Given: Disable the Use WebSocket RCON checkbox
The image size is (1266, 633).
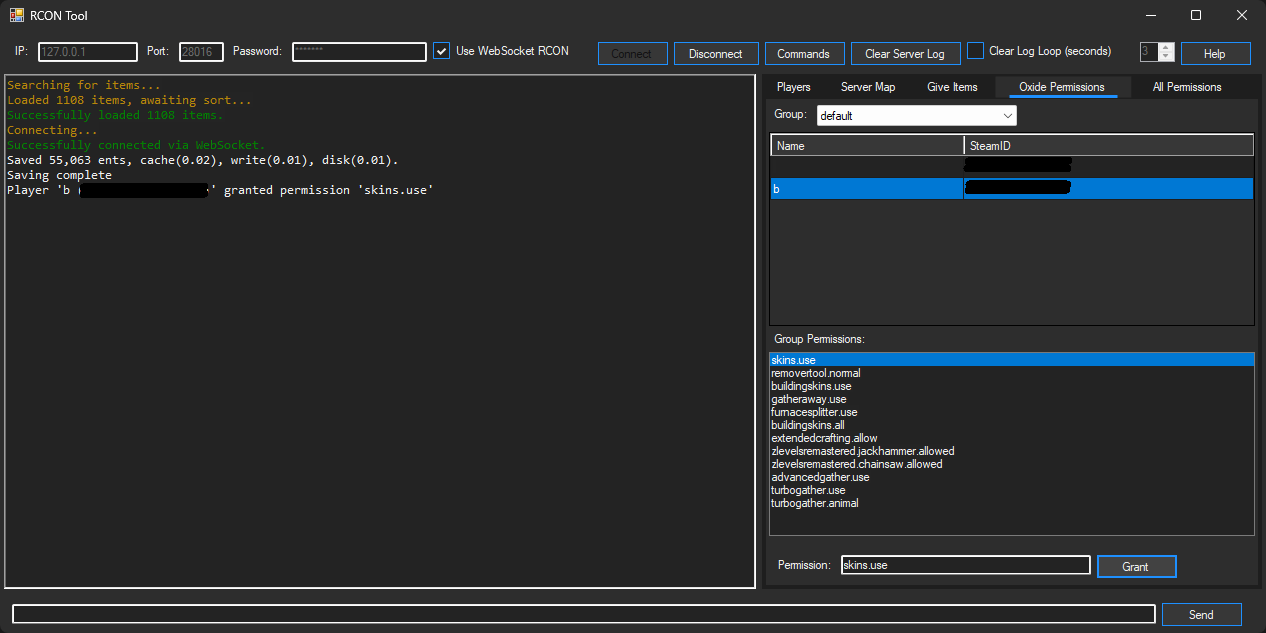Looking at the screenshot, I should point(441,51).
